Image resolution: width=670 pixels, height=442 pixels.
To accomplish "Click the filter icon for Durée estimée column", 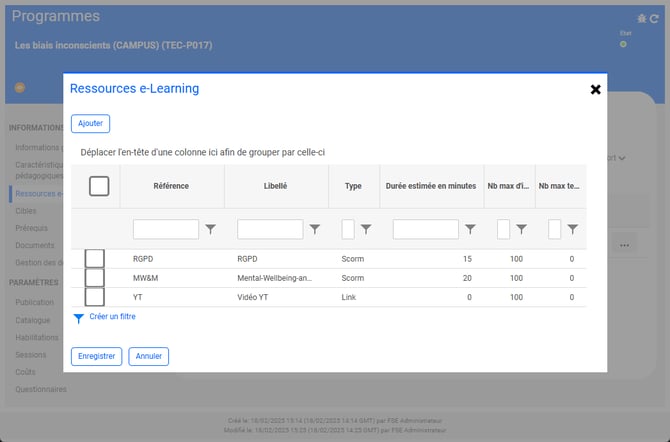I will pos(470,229).
